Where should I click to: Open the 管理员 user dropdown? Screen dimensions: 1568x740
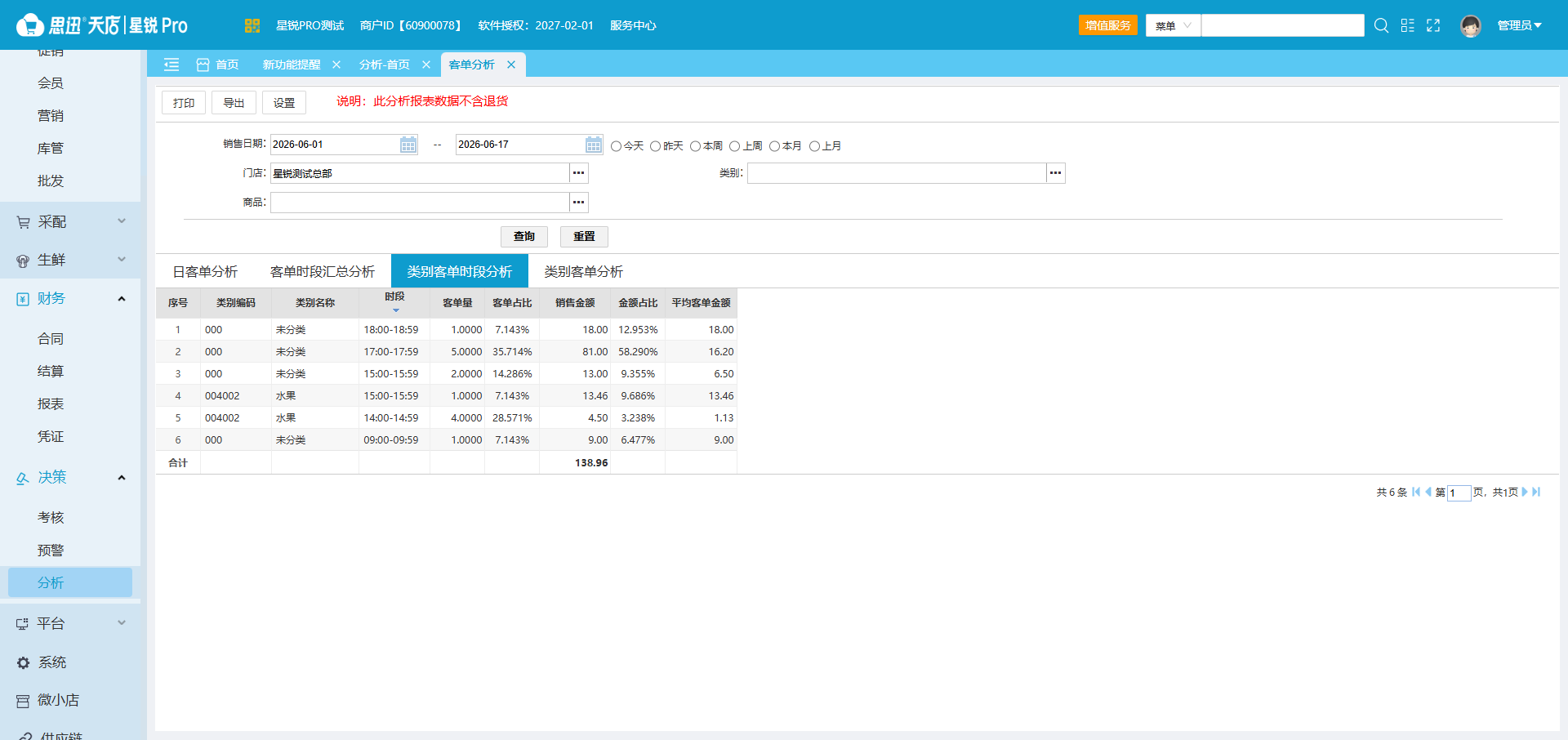click(x=1519, y=25)
